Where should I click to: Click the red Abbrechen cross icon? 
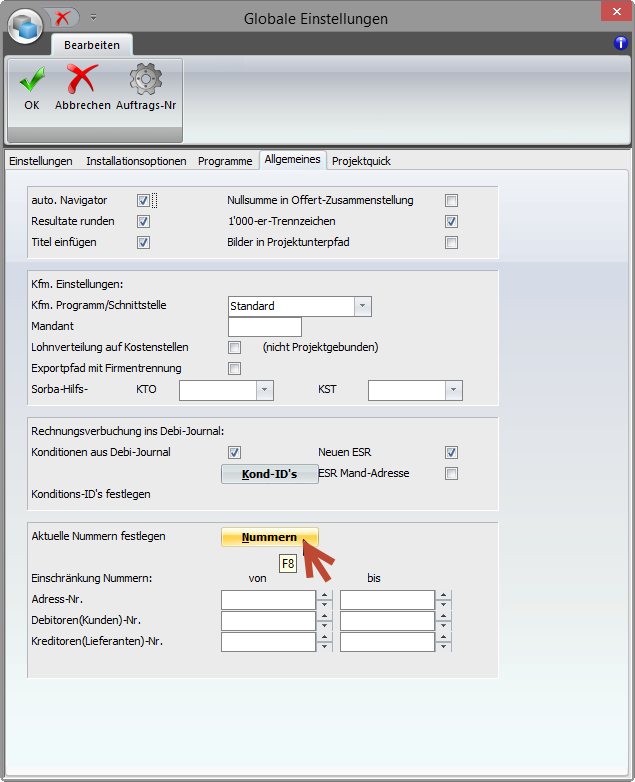coord(82,79)
